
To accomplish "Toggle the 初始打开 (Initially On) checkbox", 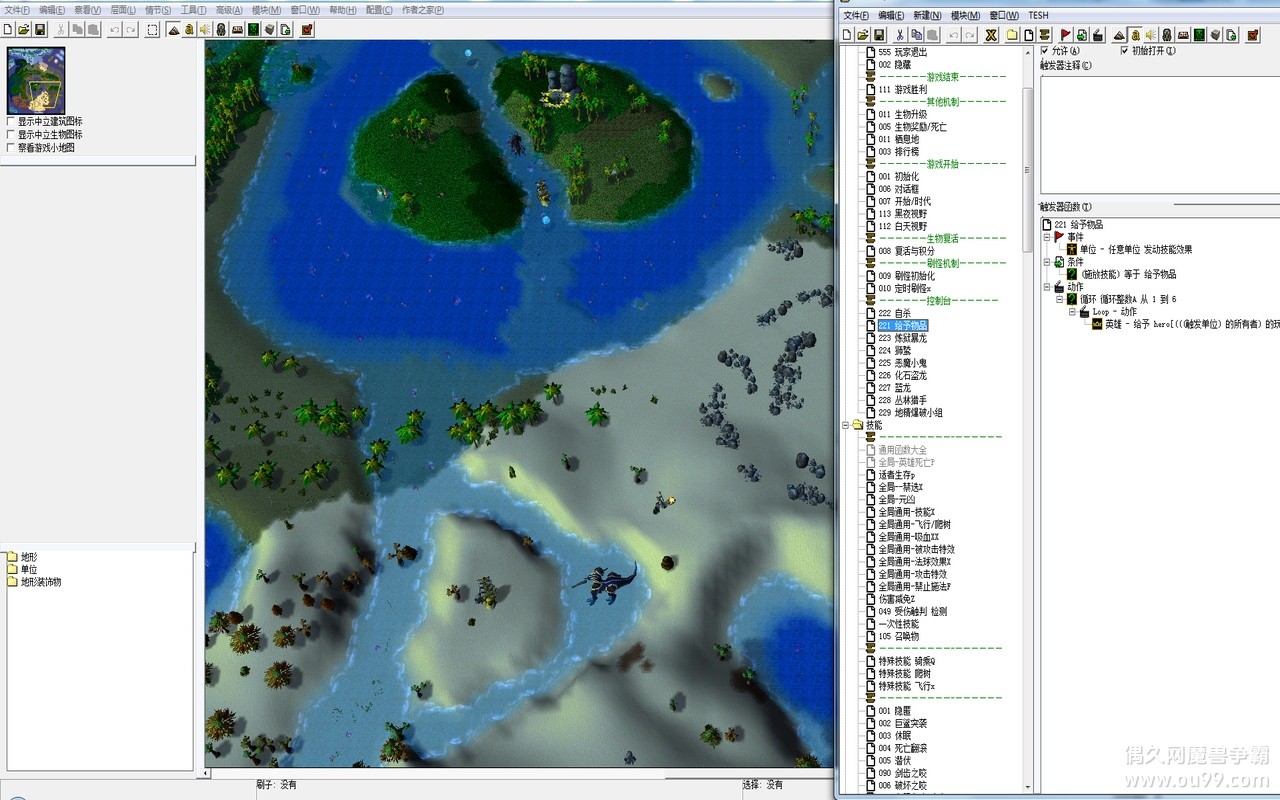I will (x=1124, y=51).
